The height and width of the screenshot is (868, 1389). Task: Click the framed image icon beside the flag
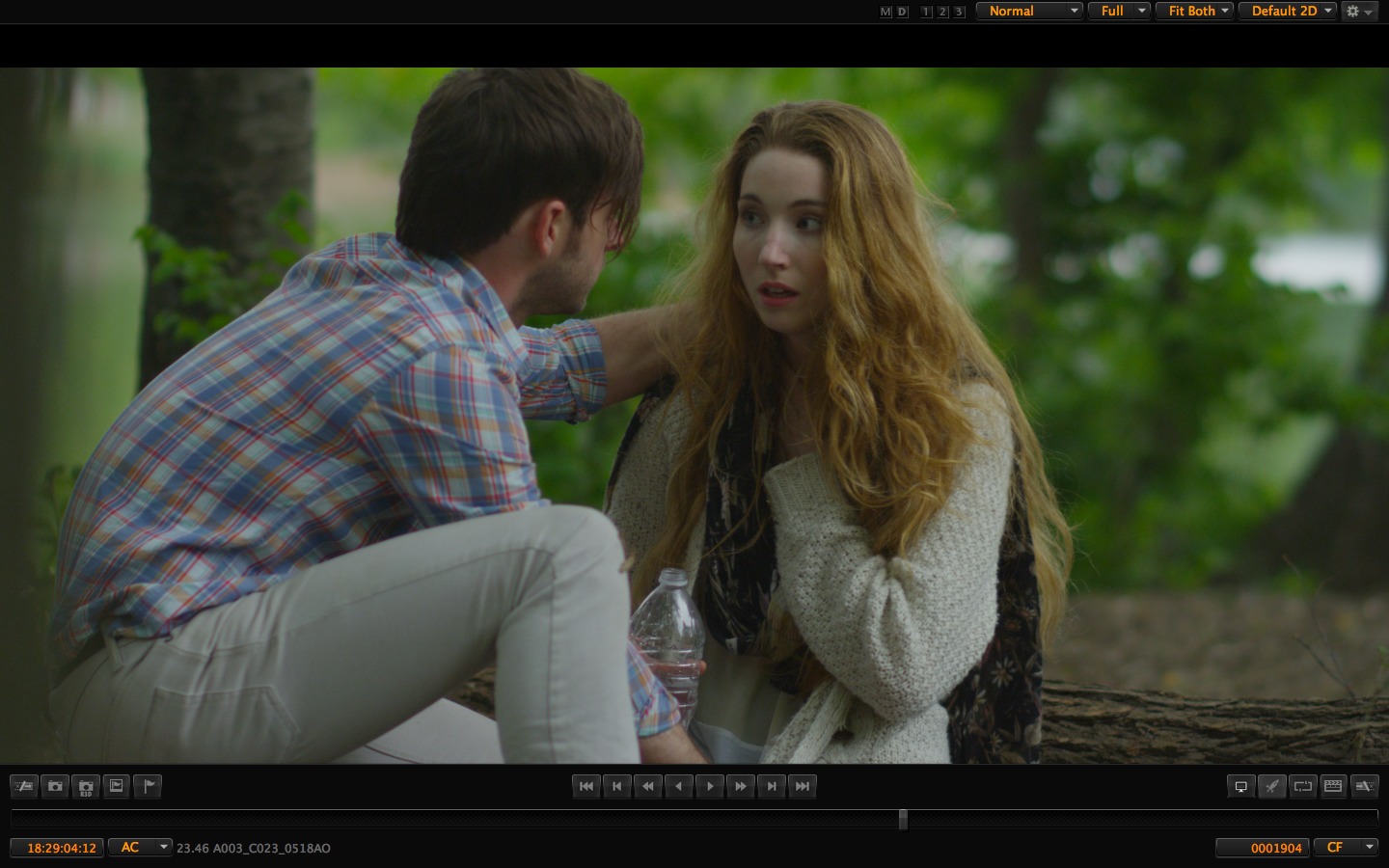(x=117, y=787)
